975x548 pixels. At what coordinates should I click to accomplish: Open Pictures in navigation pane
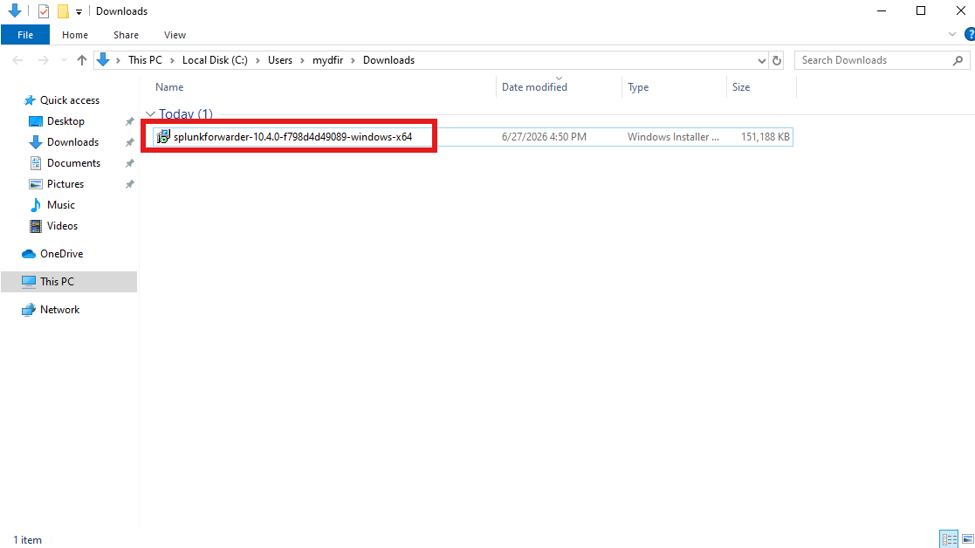(65, 184)
